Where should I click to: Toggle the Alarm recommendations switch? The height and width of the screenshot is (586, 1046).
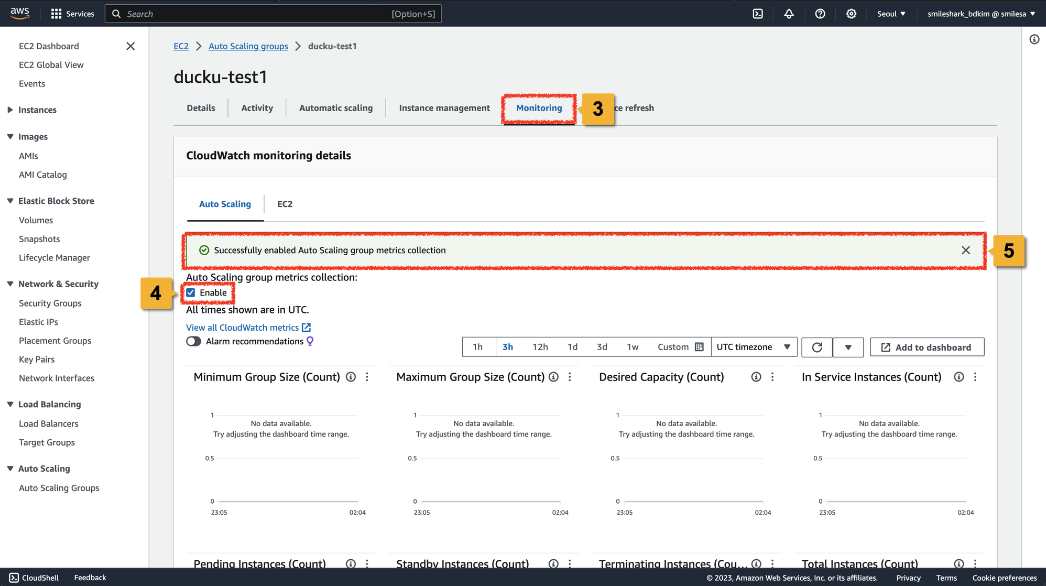tap(193, 341)
